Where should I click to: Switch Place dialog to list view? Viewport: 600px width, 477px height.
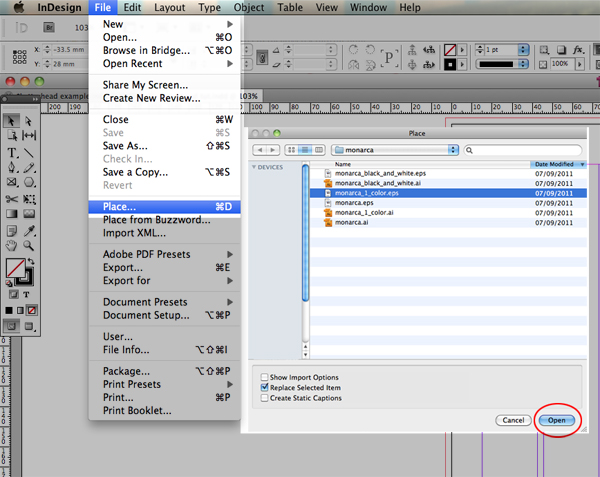coord(305,150)
